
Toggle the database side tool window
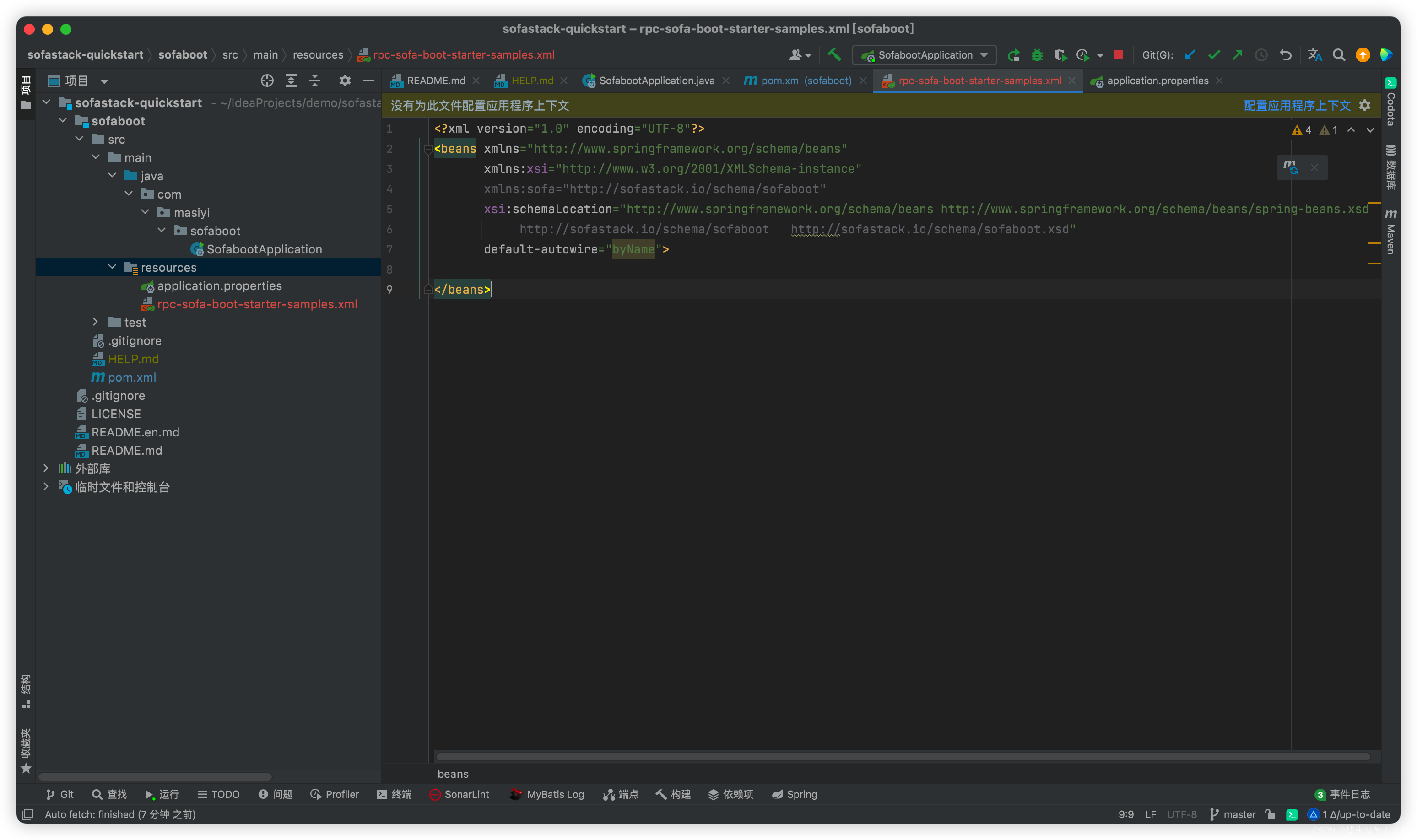click(x=1390, y=167)
